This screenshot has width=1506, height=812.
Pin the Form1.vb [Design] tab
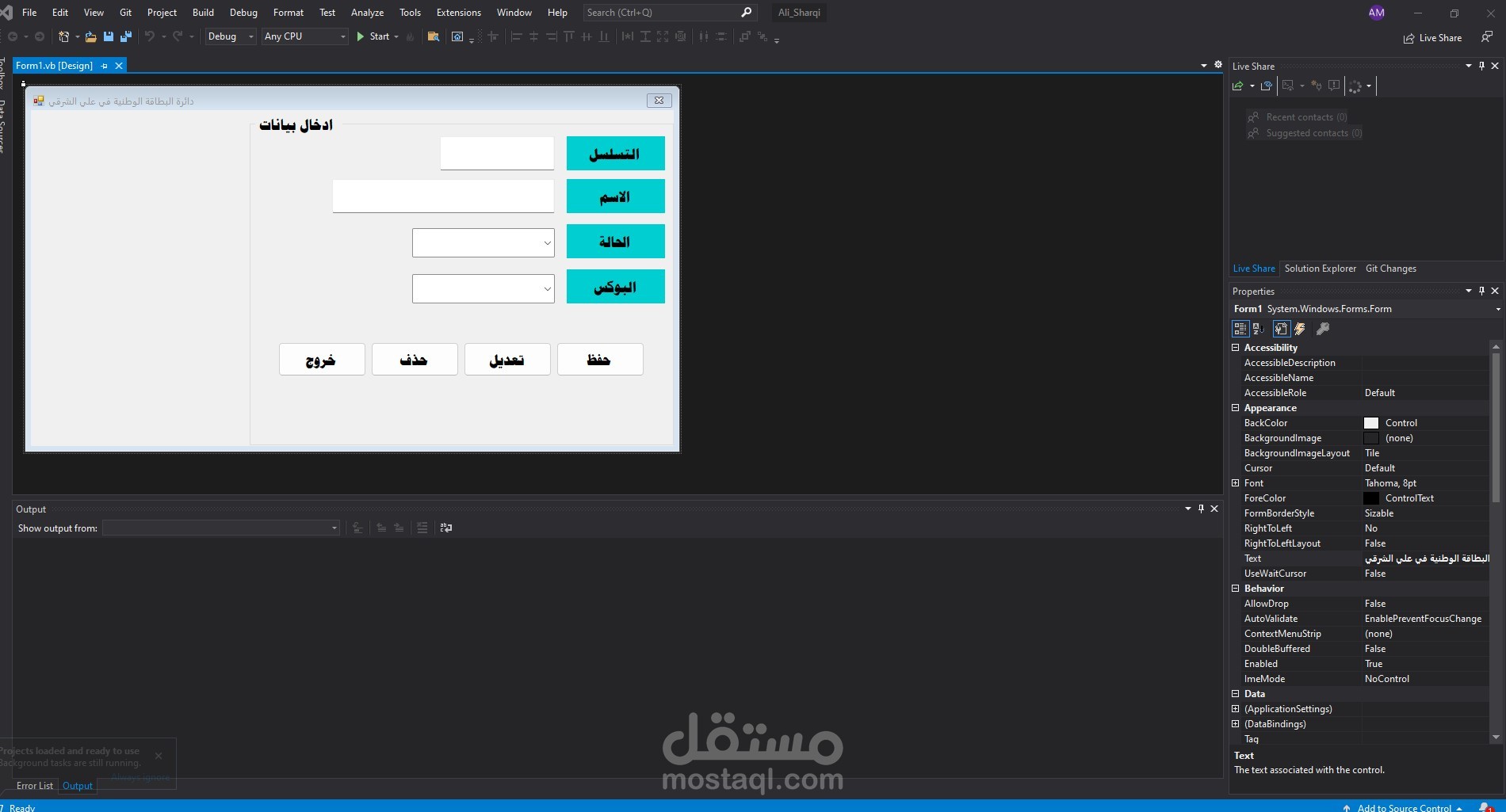(104, 66)
